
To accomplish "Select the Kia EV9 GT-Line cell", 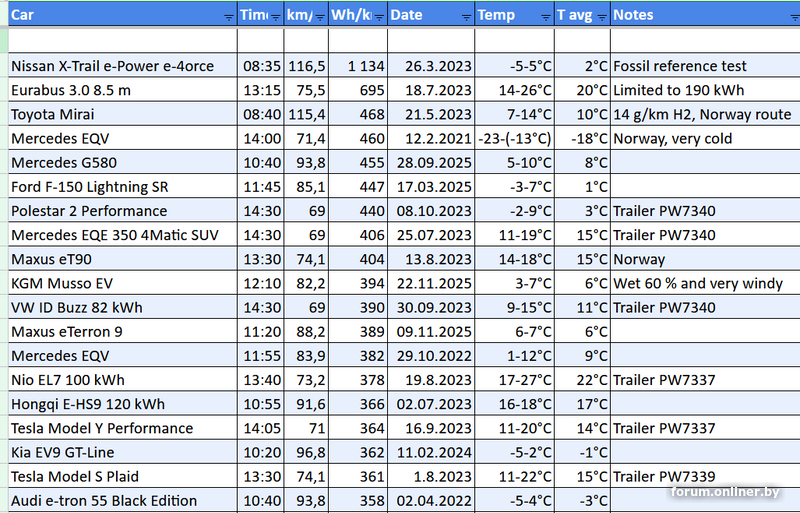I will click(x=123, y=452).
